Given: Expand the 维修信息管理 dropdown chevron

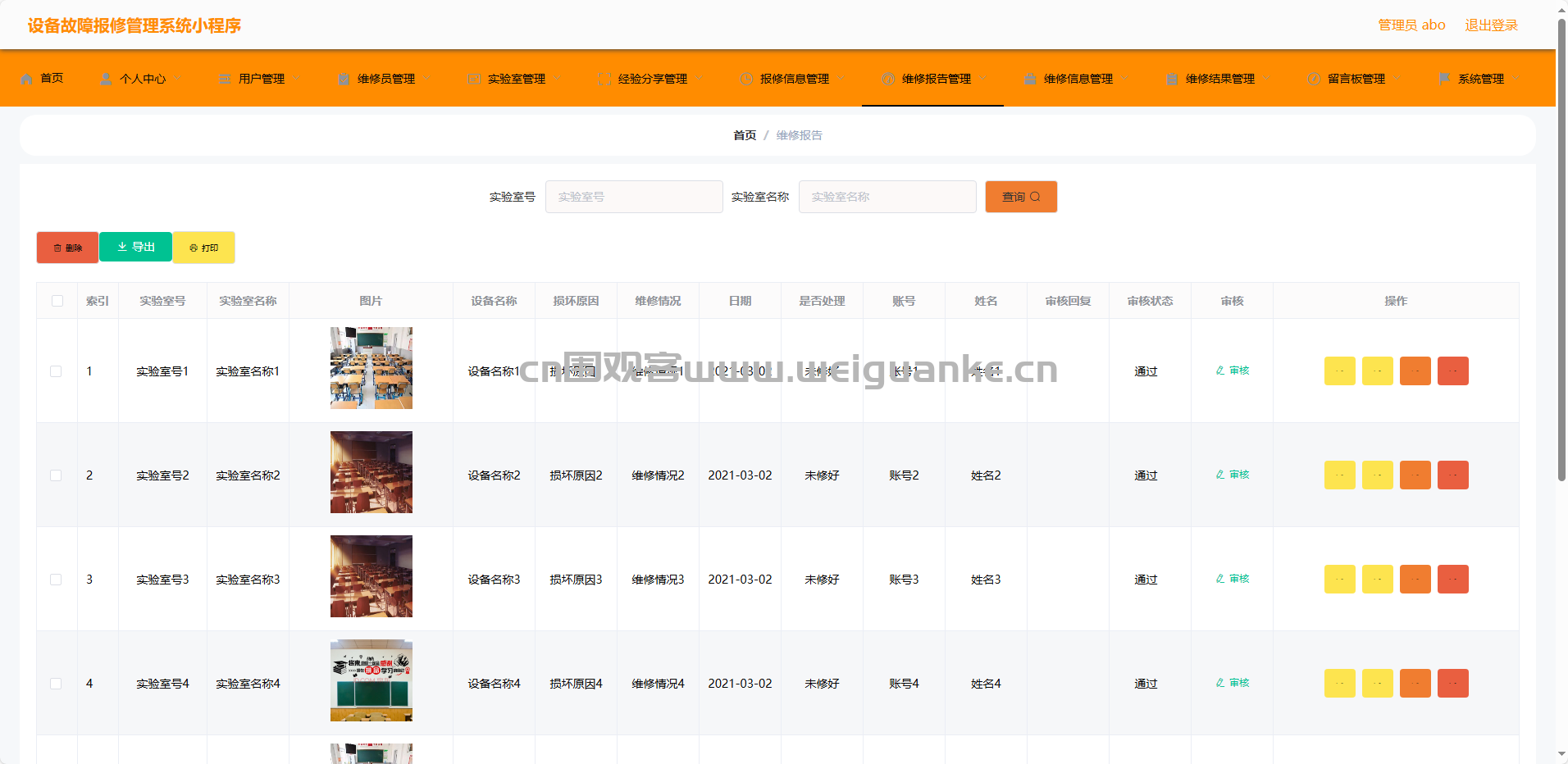Looking at the screenshot, I should pyautogui.click(x=1124, y=79).
